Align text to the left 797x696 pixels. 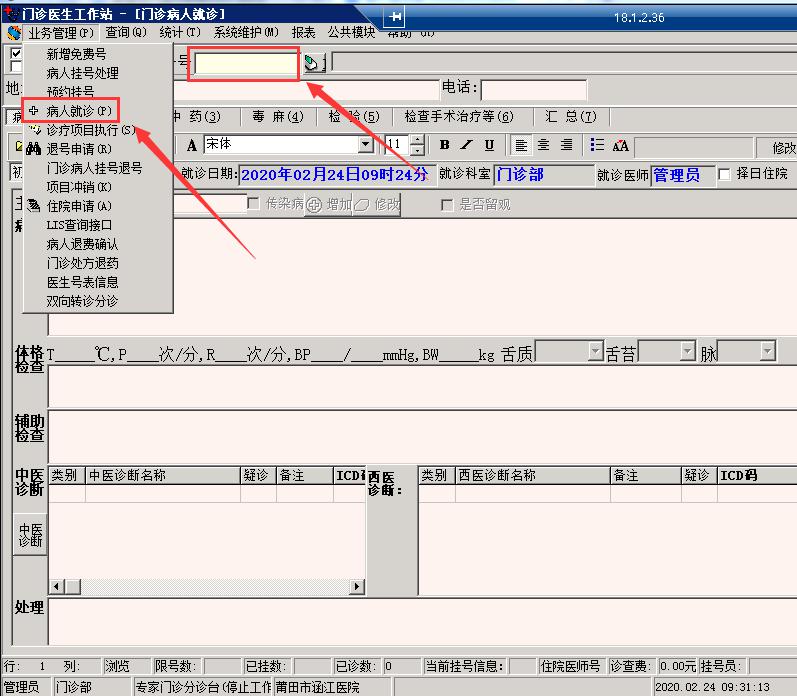tap(521, 145)
